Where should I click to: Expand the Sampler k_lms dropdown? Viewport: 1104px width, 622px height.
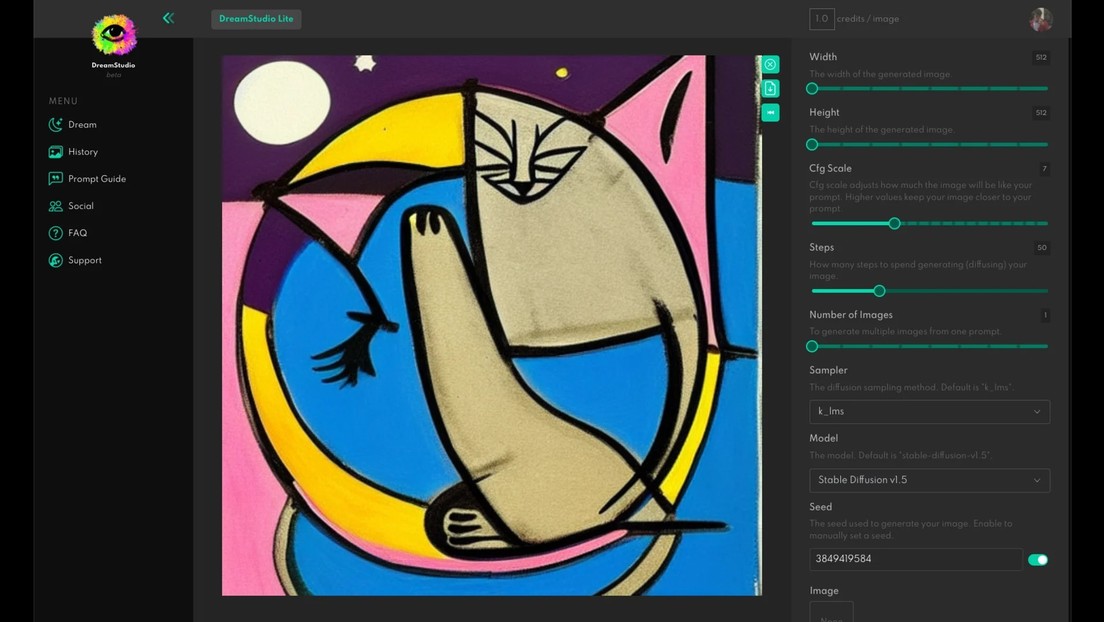coord(929,411)
